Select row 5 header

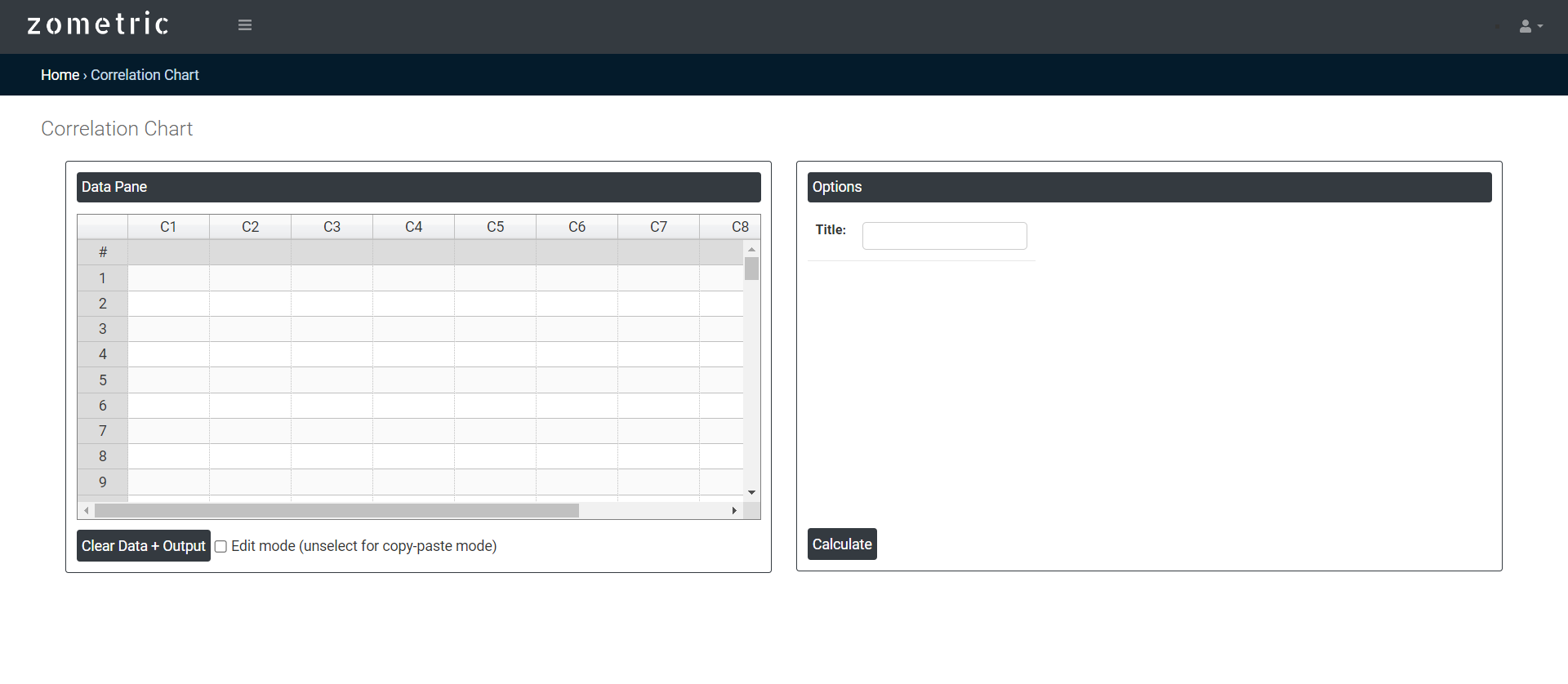pyautogui.click(x=103, y=380)
